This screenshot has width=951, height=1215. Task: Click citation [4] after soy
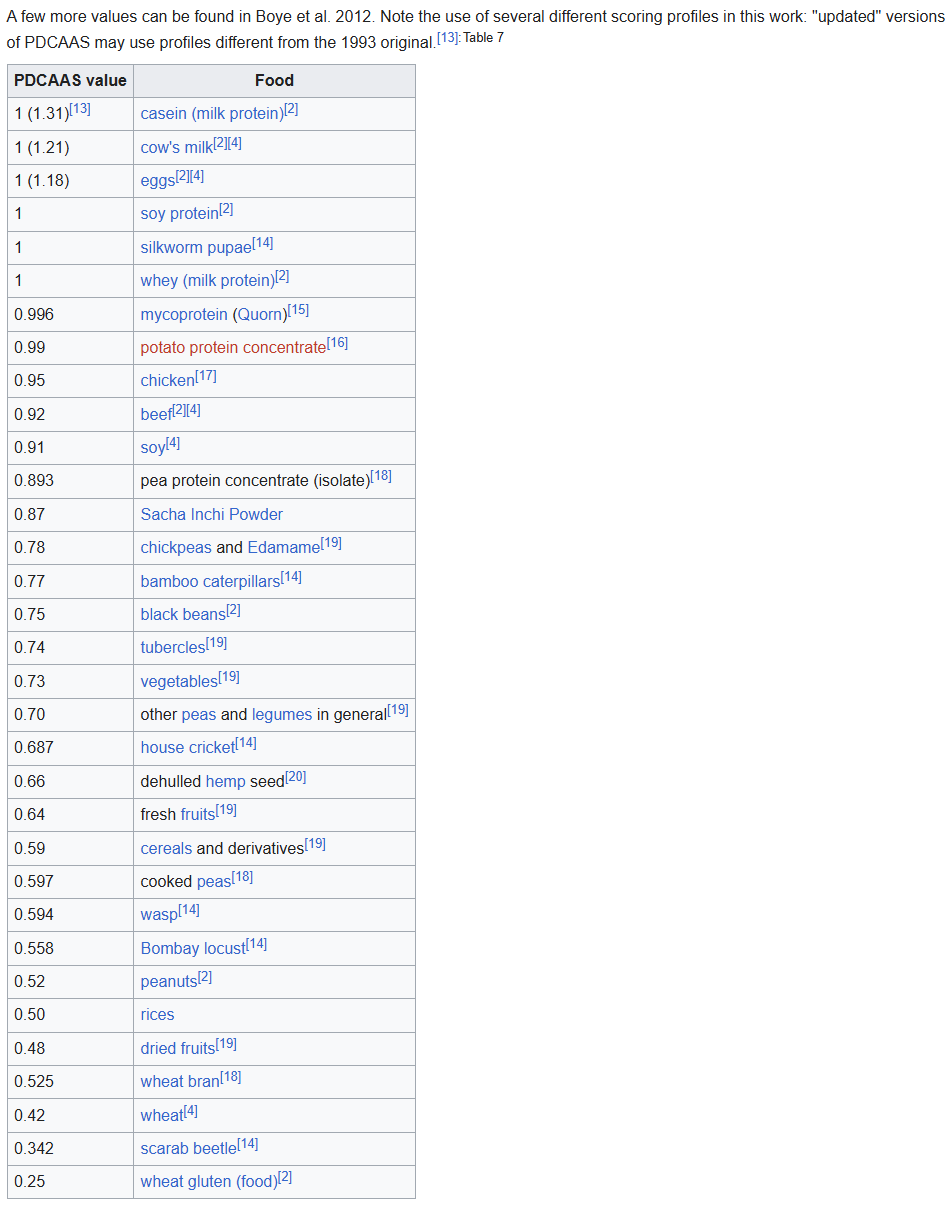[173, 443]
